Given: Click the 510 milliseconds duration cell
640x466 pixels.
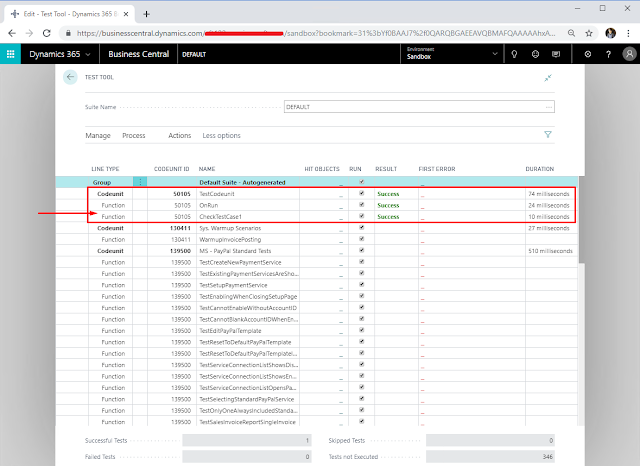Looking at the screenshot, I should coord(550,251).
